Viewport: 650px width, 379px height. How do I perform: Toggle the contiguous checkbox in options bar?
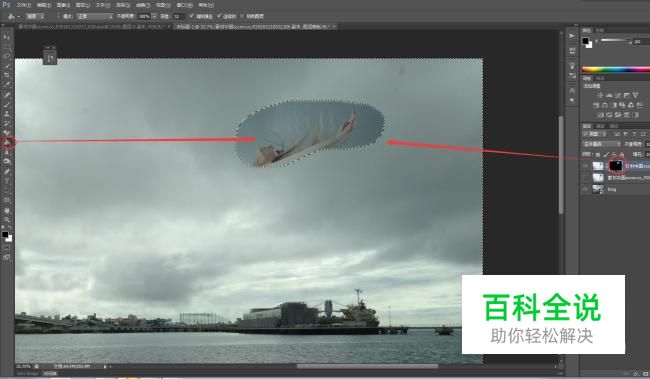219,16
